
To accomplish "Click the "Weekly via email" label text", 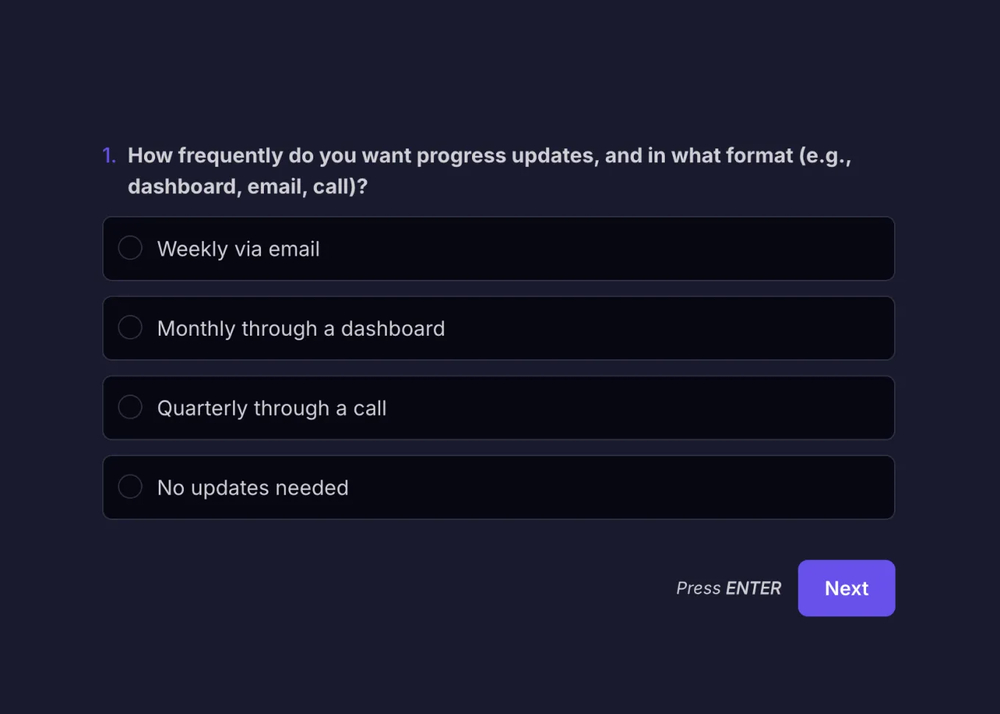I will (x=238, y=249).
